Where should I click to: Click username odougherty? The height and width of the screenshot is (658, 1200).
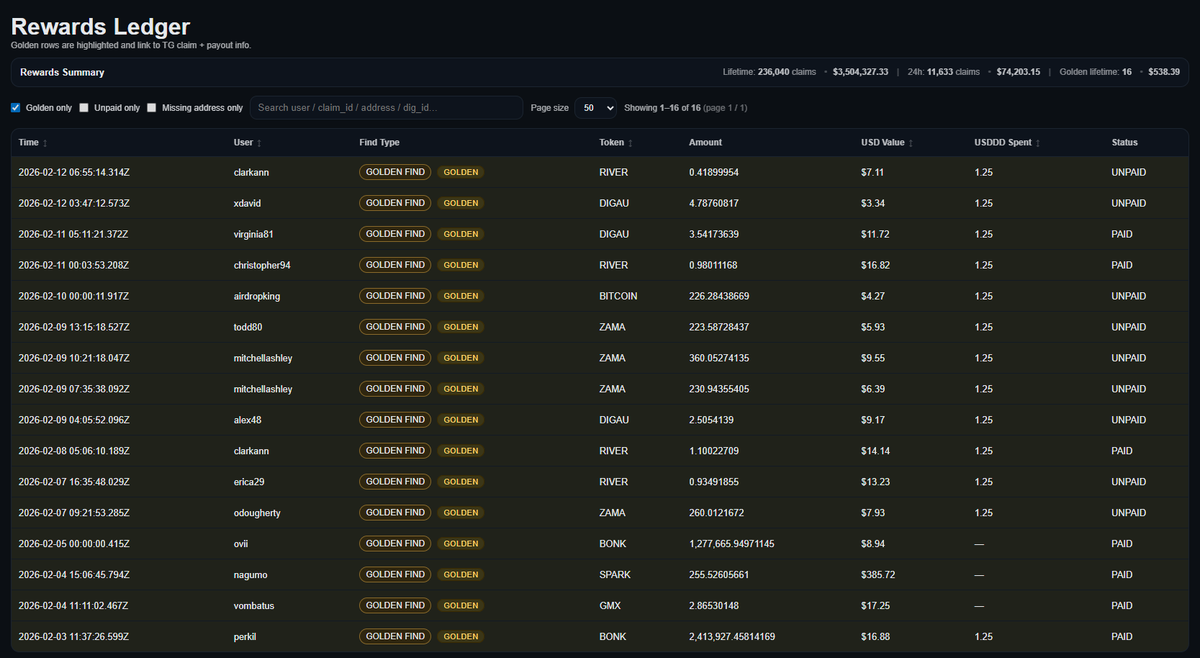point(257,513)
